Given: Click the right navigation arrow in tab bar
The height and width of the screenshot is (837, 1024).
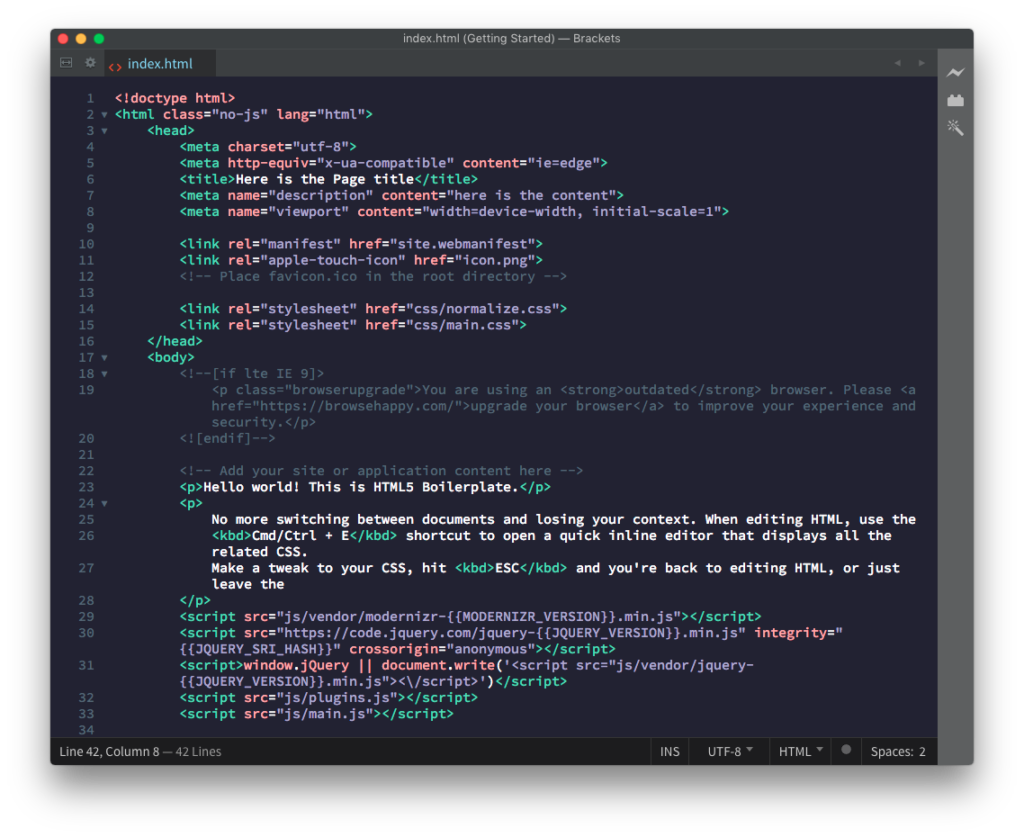Looking at the screenshot, I should (x=921, y=63).
